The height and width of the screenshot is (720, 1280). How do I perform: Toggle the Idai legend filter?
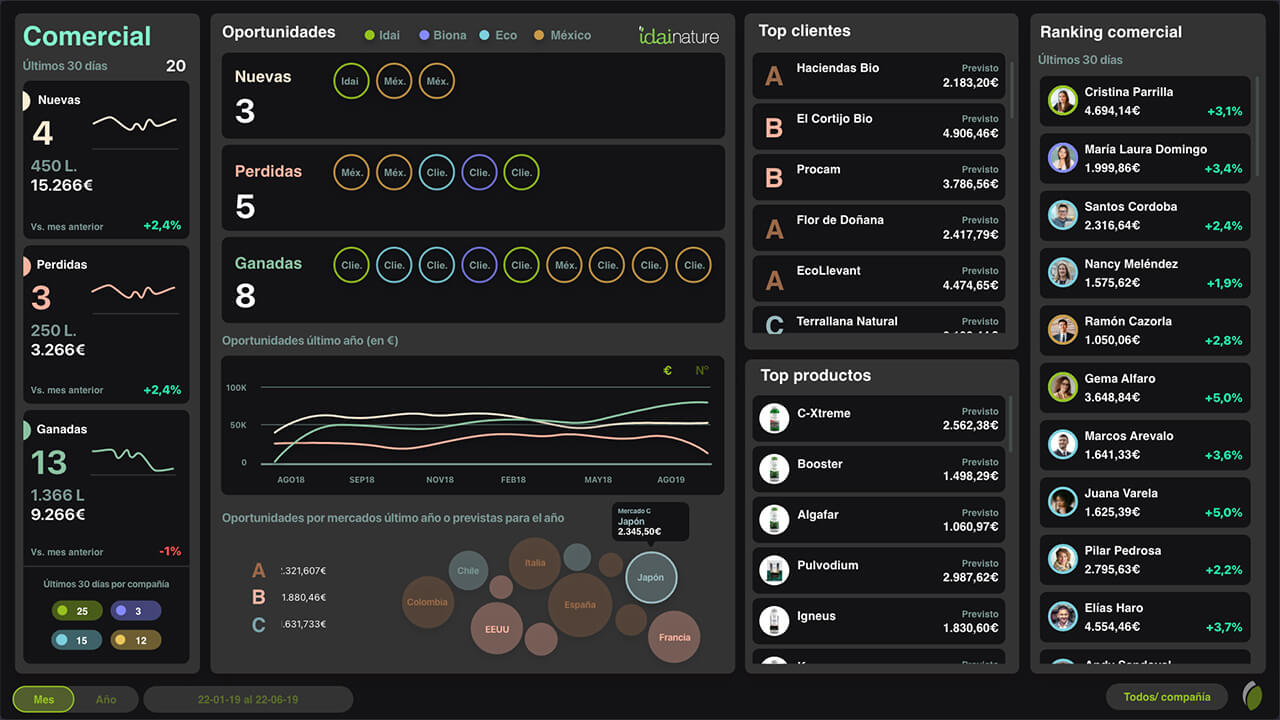coord(382,35)
